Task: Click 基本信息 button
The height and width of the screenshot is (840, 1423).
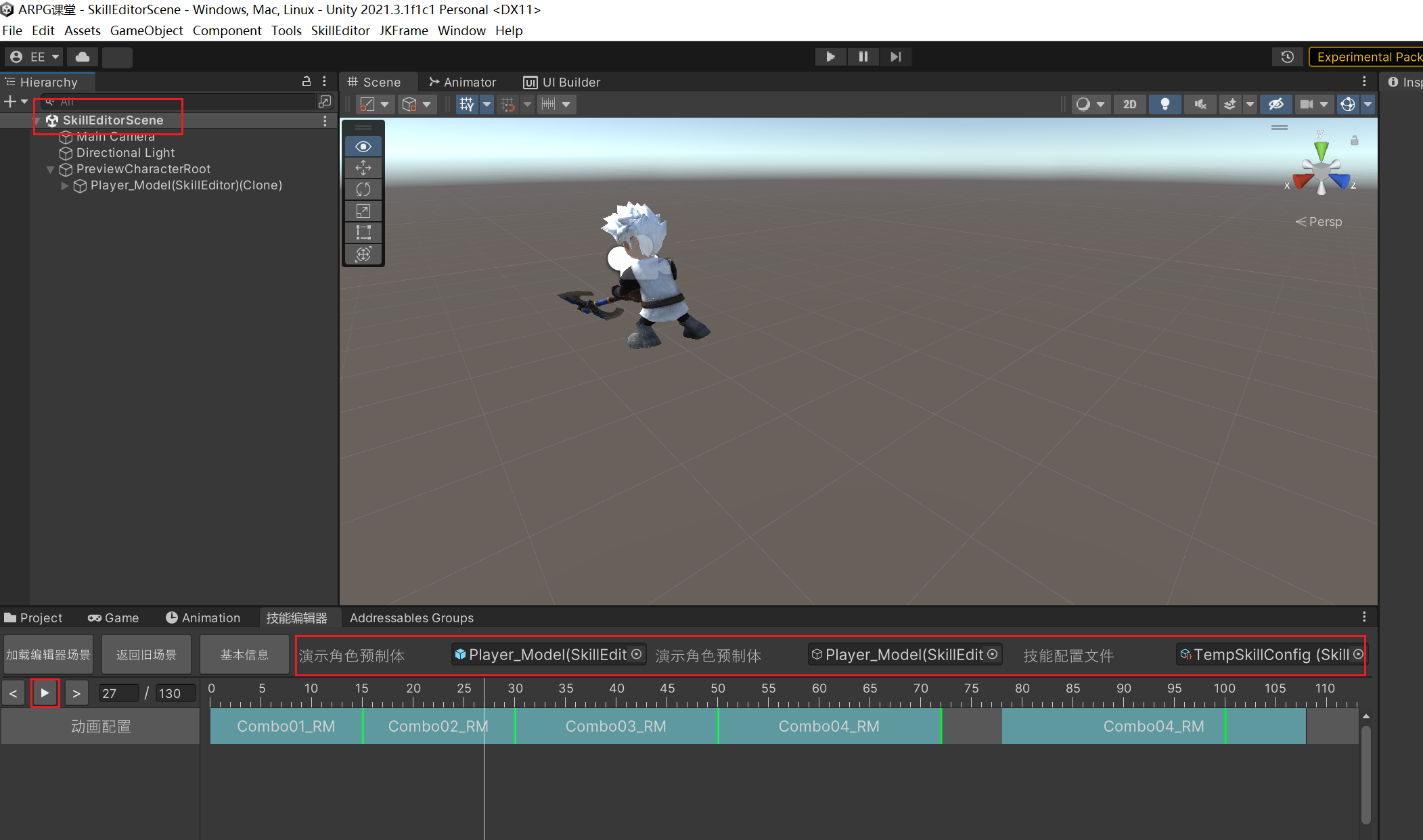Action: 244,655
